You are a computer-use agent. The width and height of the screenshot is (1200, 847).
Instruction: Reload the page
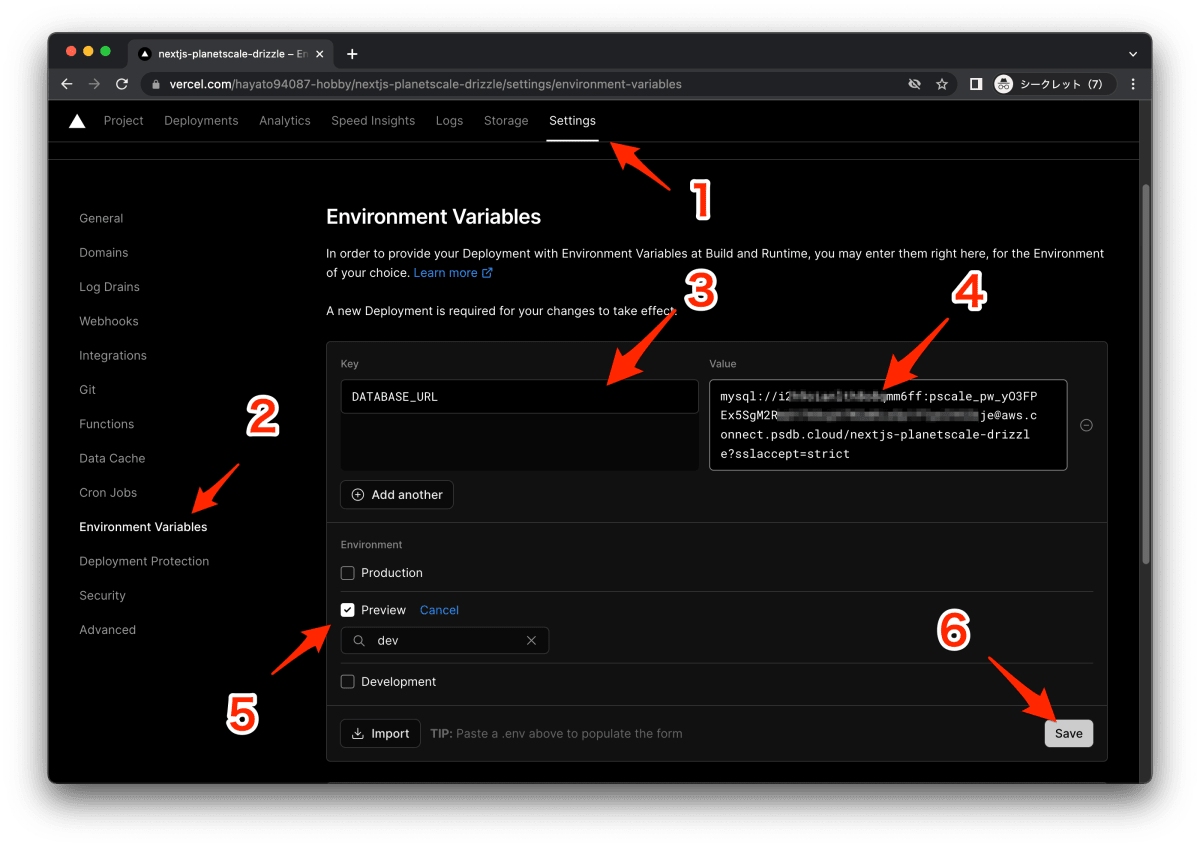[x=122, y=84]
